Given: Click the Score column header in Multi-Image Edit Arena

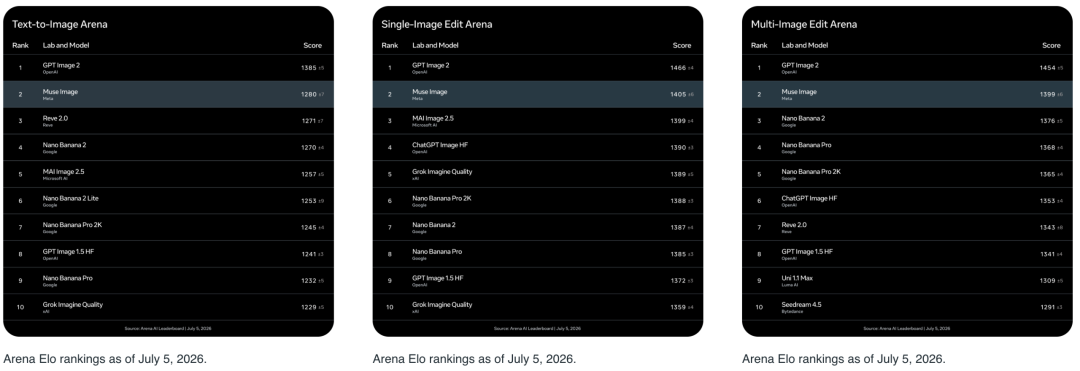Looking at the screenshot, I should [1051, 45].
